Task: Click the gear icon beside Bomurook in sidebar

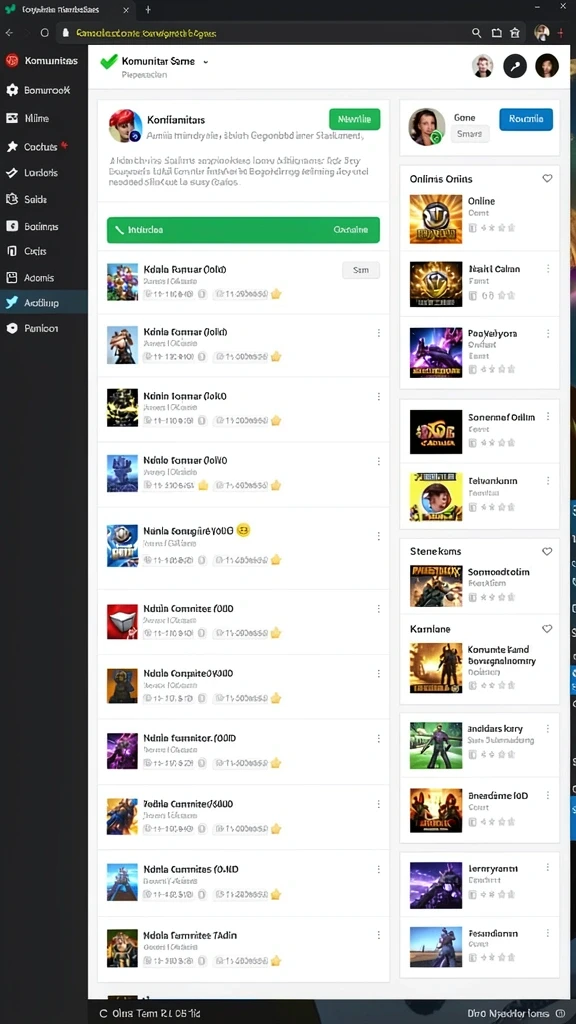Action: click(12, 90)
